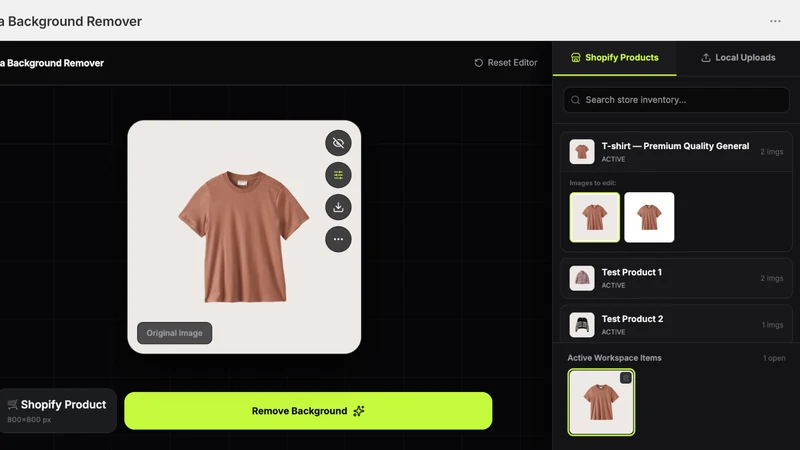Click the Remove Background button
The image size is (800, 450).
pyautogui.click(x=308, y=411)
